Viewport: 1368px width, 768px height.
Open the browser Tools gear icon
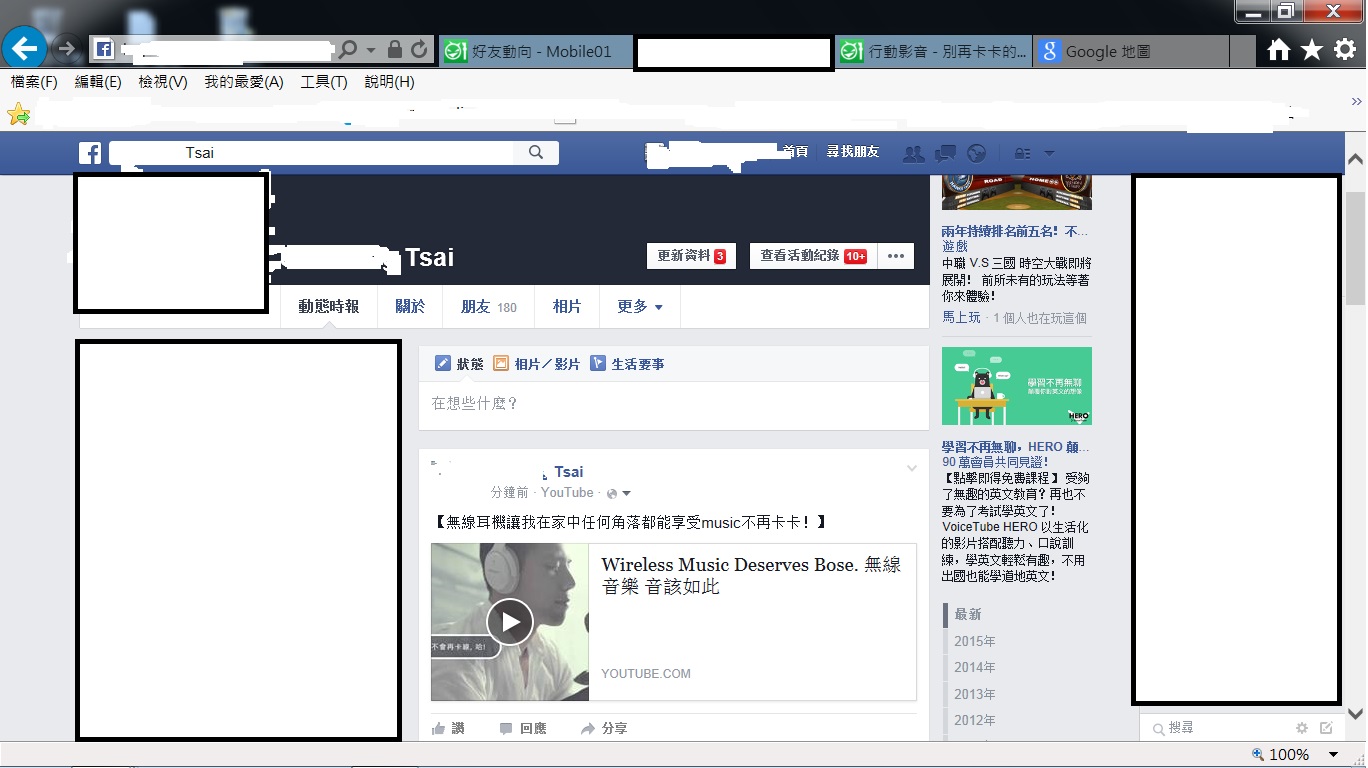1345,51
